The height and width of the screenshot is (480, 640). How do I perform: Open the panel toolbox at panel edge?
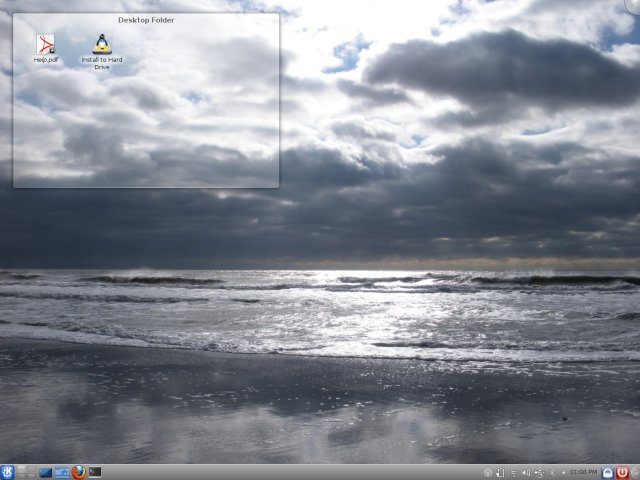coord(635,473)
